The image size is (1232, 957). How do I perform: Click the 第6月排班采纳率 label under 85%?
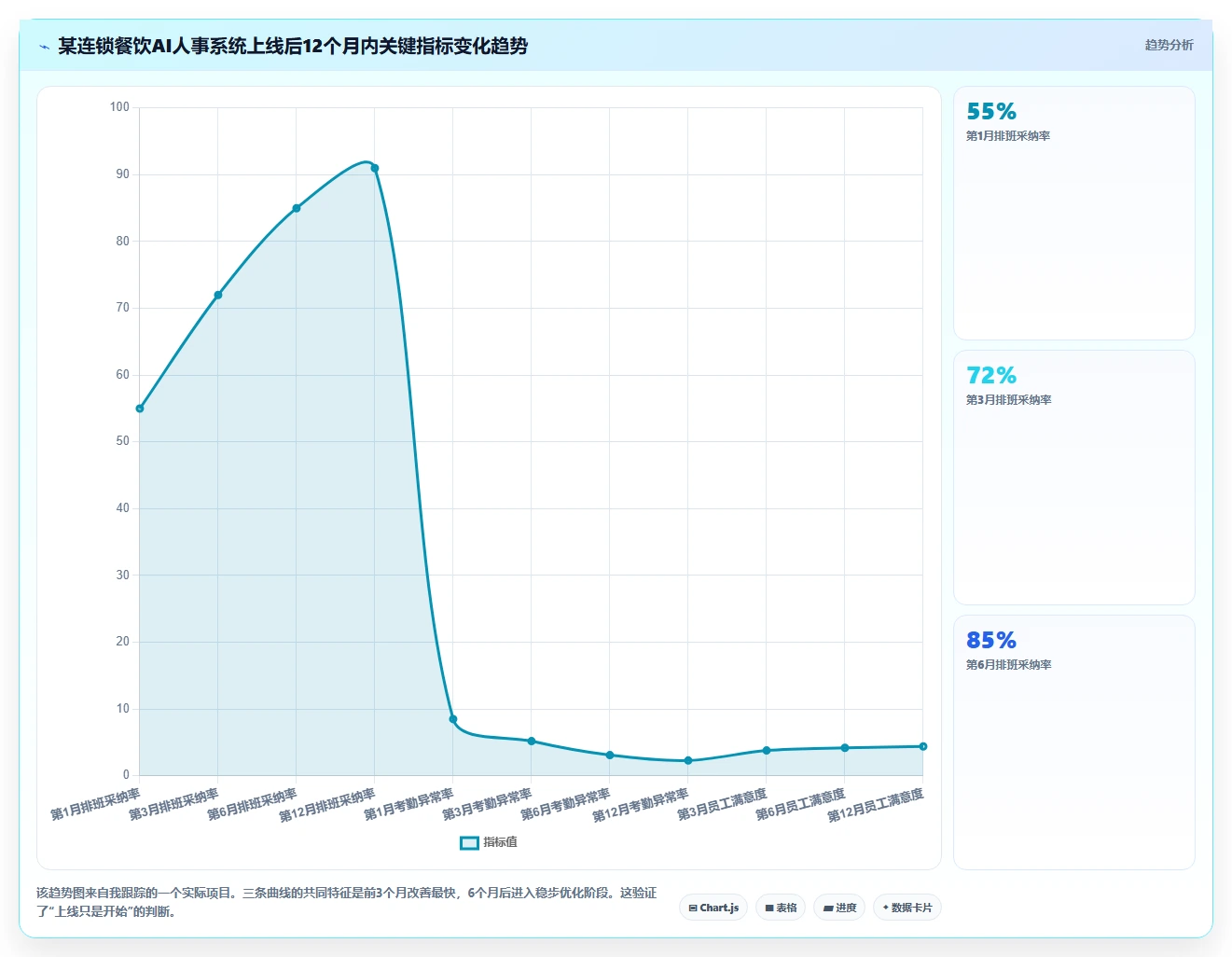point(1008,665)
